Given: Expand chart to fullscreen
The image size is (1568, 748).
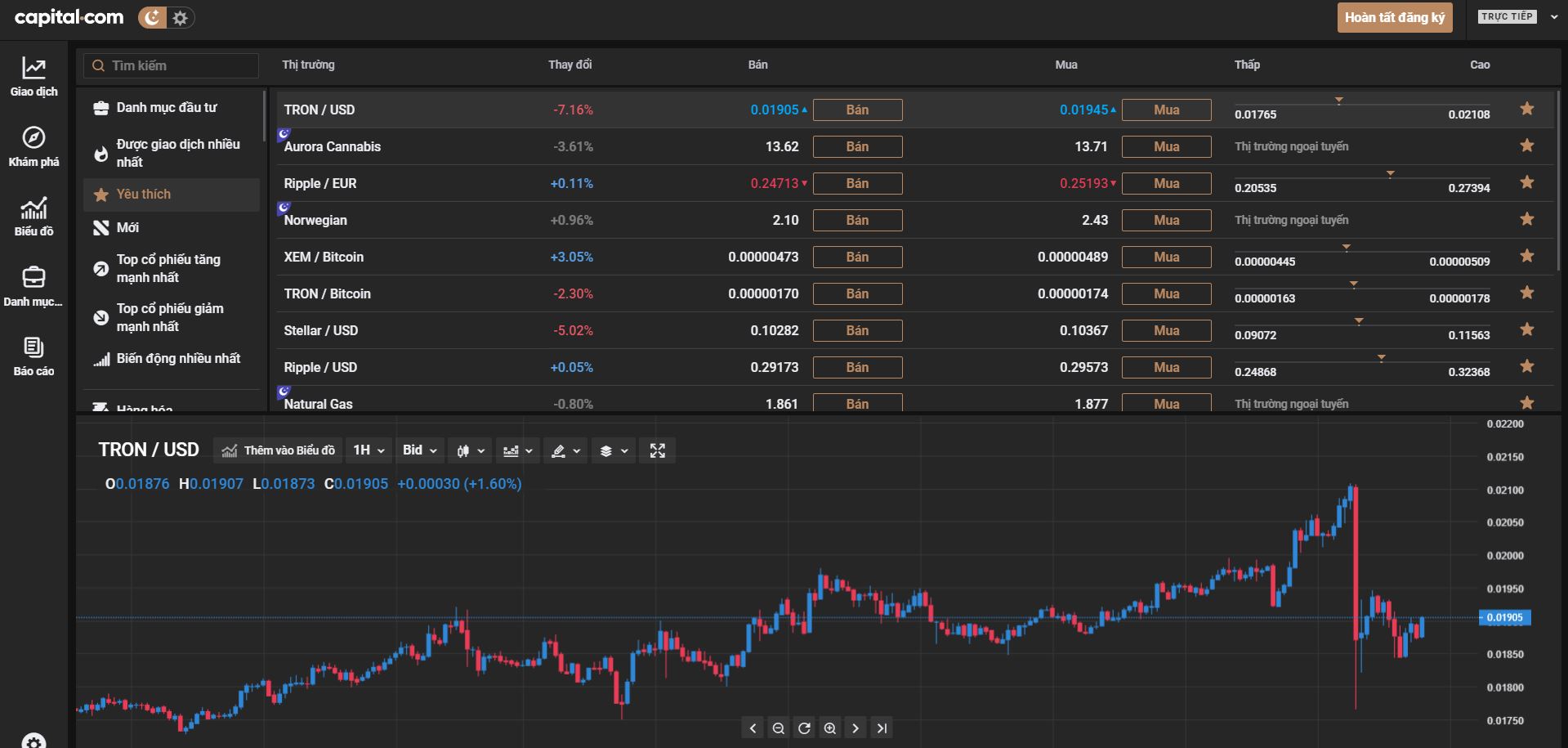Looking at the screenshot, I should point(658,450).
